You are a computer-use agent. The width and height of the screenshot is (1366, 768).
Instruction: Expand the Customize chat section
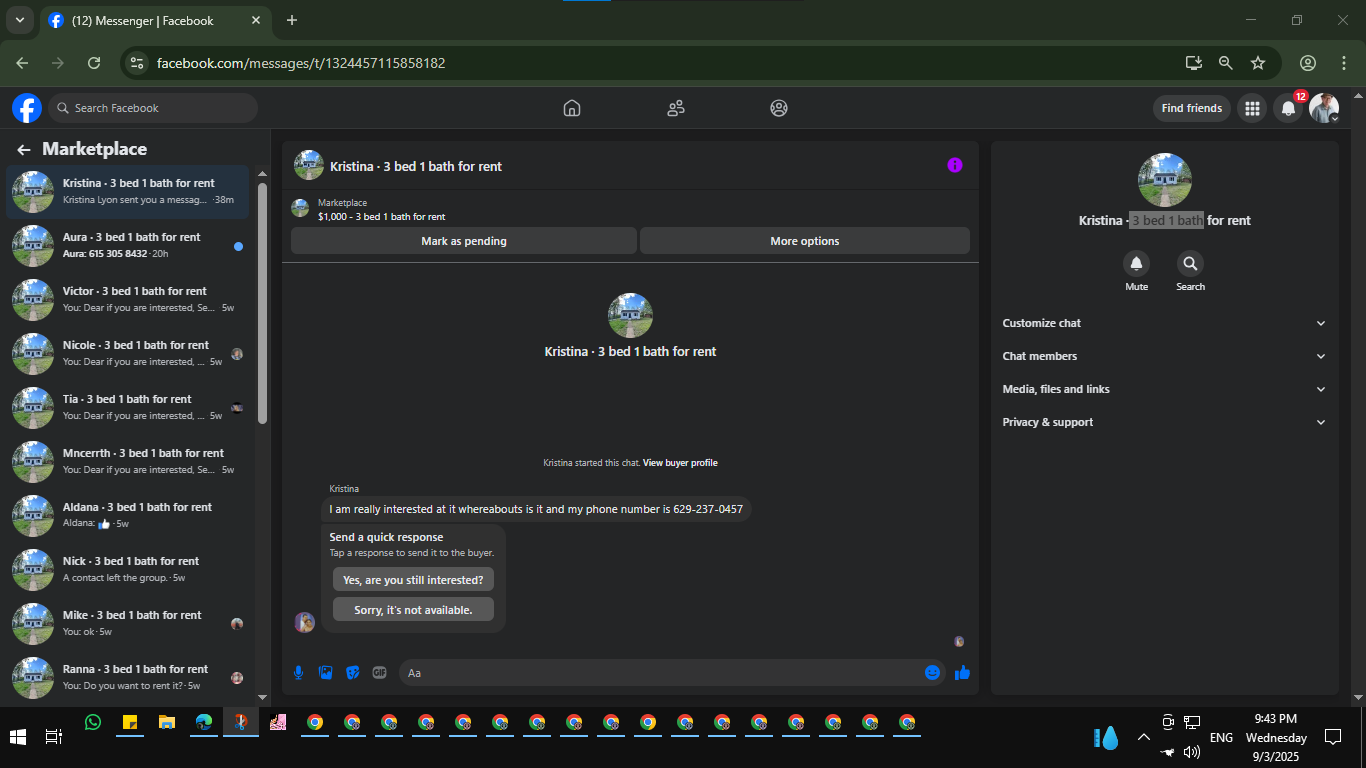pyautogui.click(x=1164, y=323)
